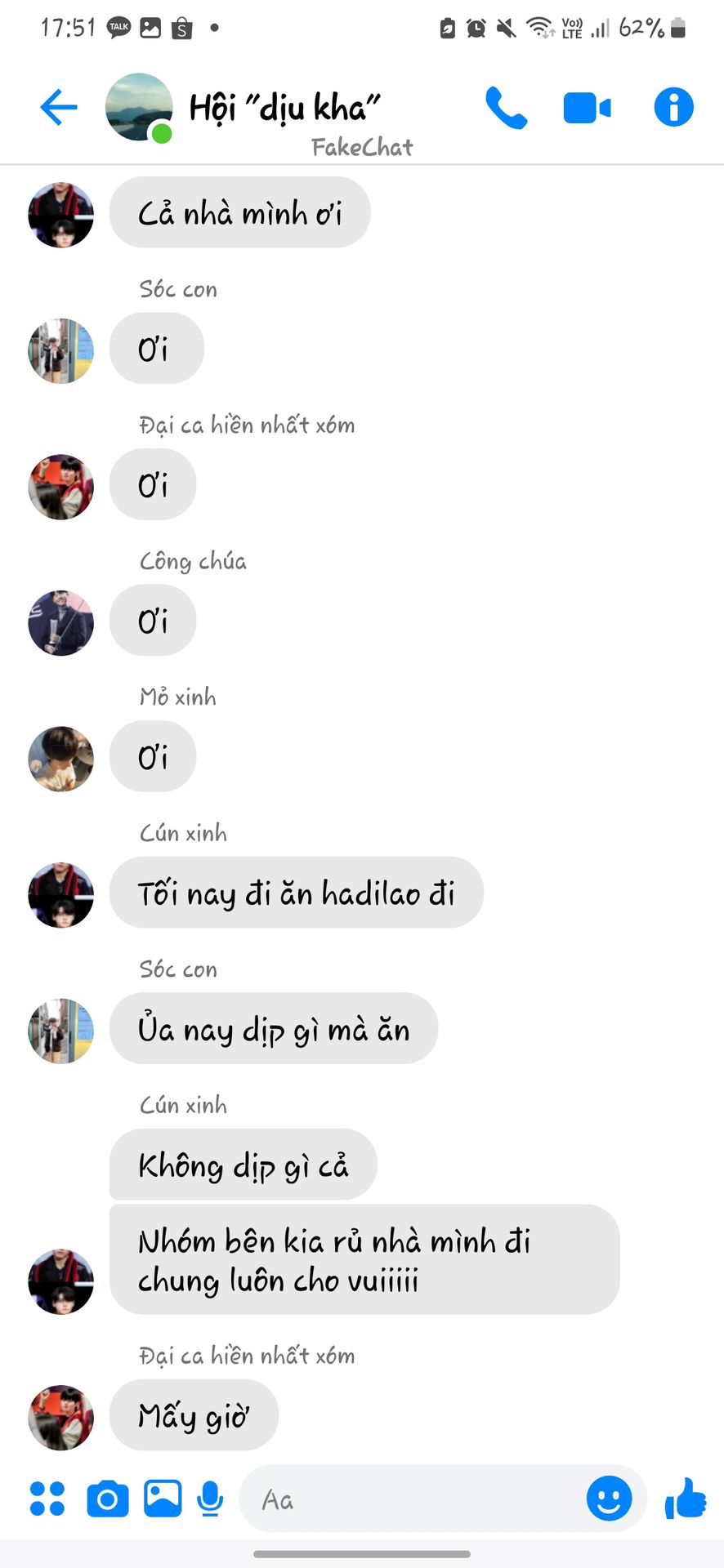Start a voice call with the group

[x=507, y=108]
